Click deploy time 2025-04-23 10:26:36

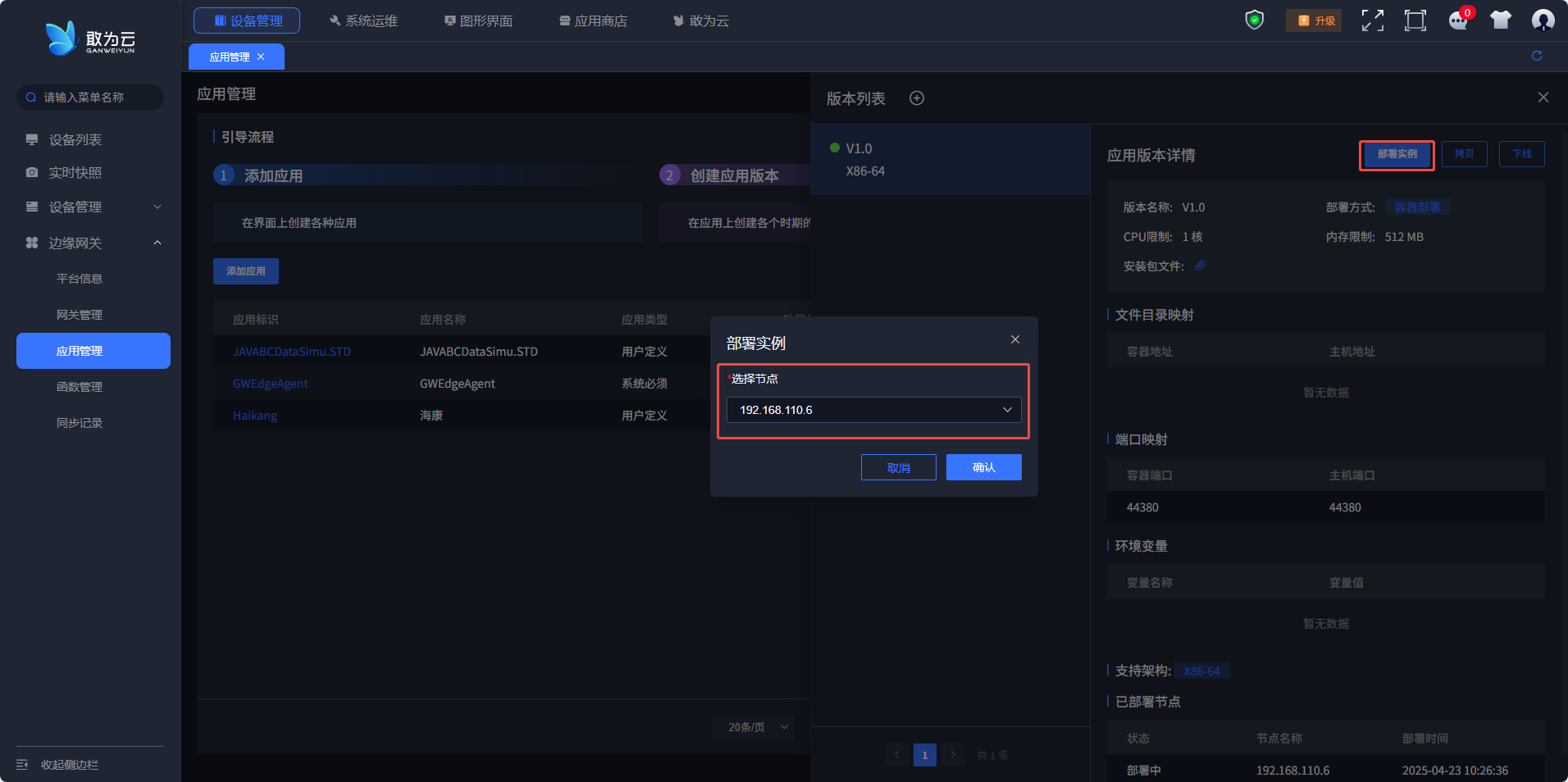click(x=1455, y=771)
